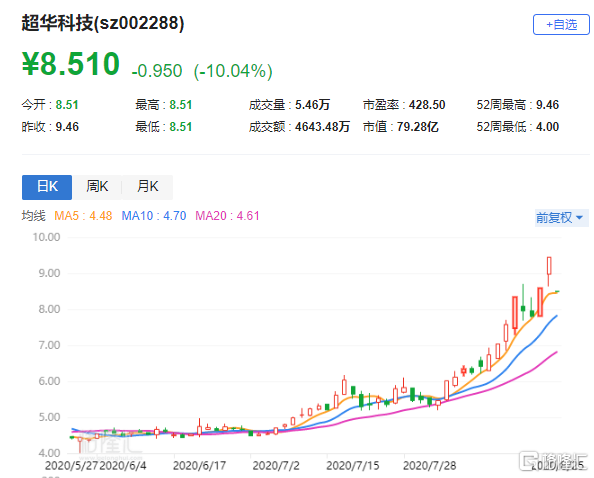Click the last green candlestick at 8.51
Screen dimensions: 594x478
[557, 291]
